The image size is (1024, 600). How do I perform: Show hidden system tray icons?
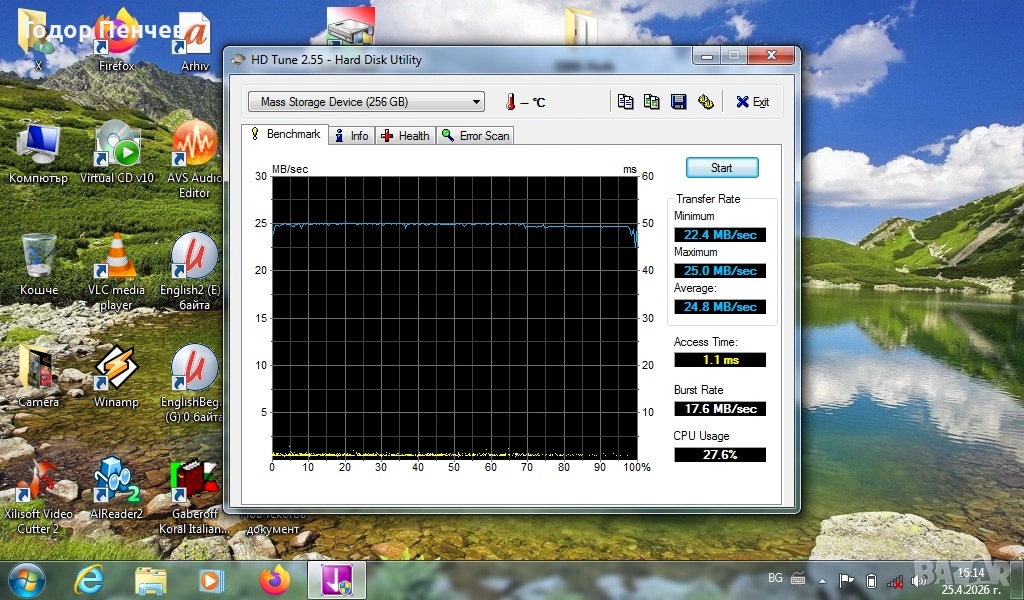823,580
